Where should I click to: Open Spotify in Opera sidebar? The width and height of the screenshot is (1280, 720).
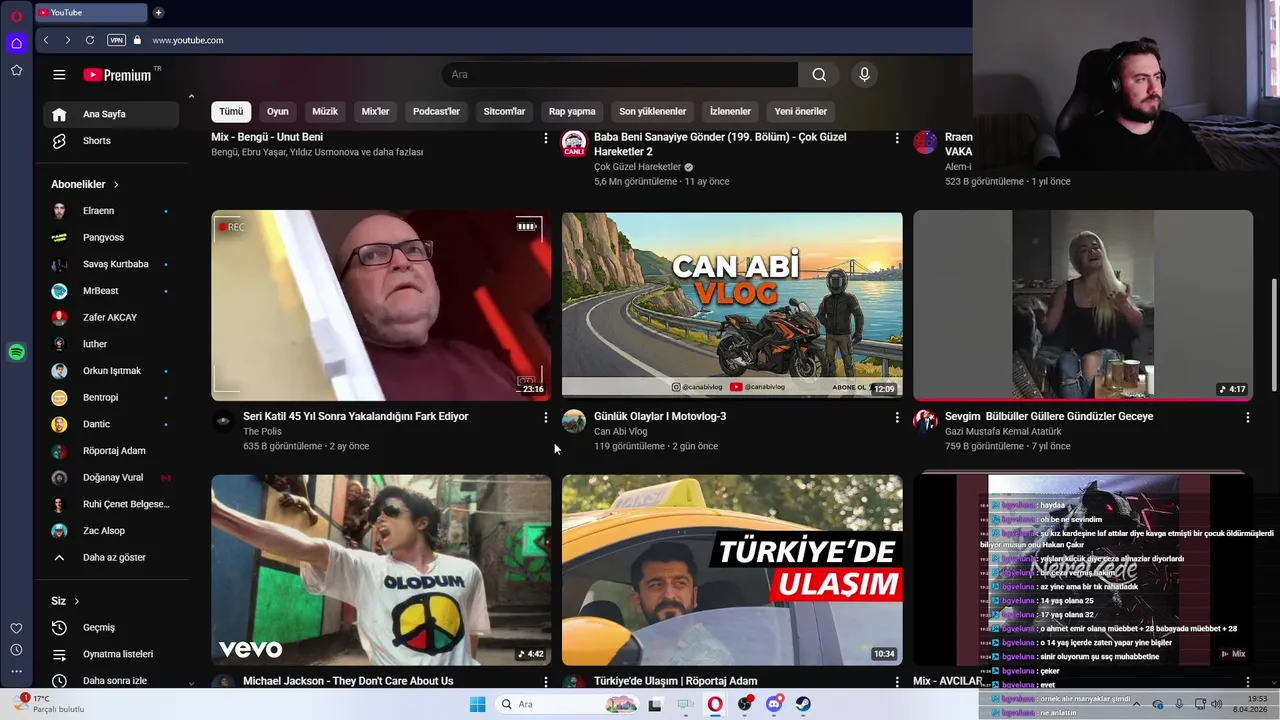(16, 352)
